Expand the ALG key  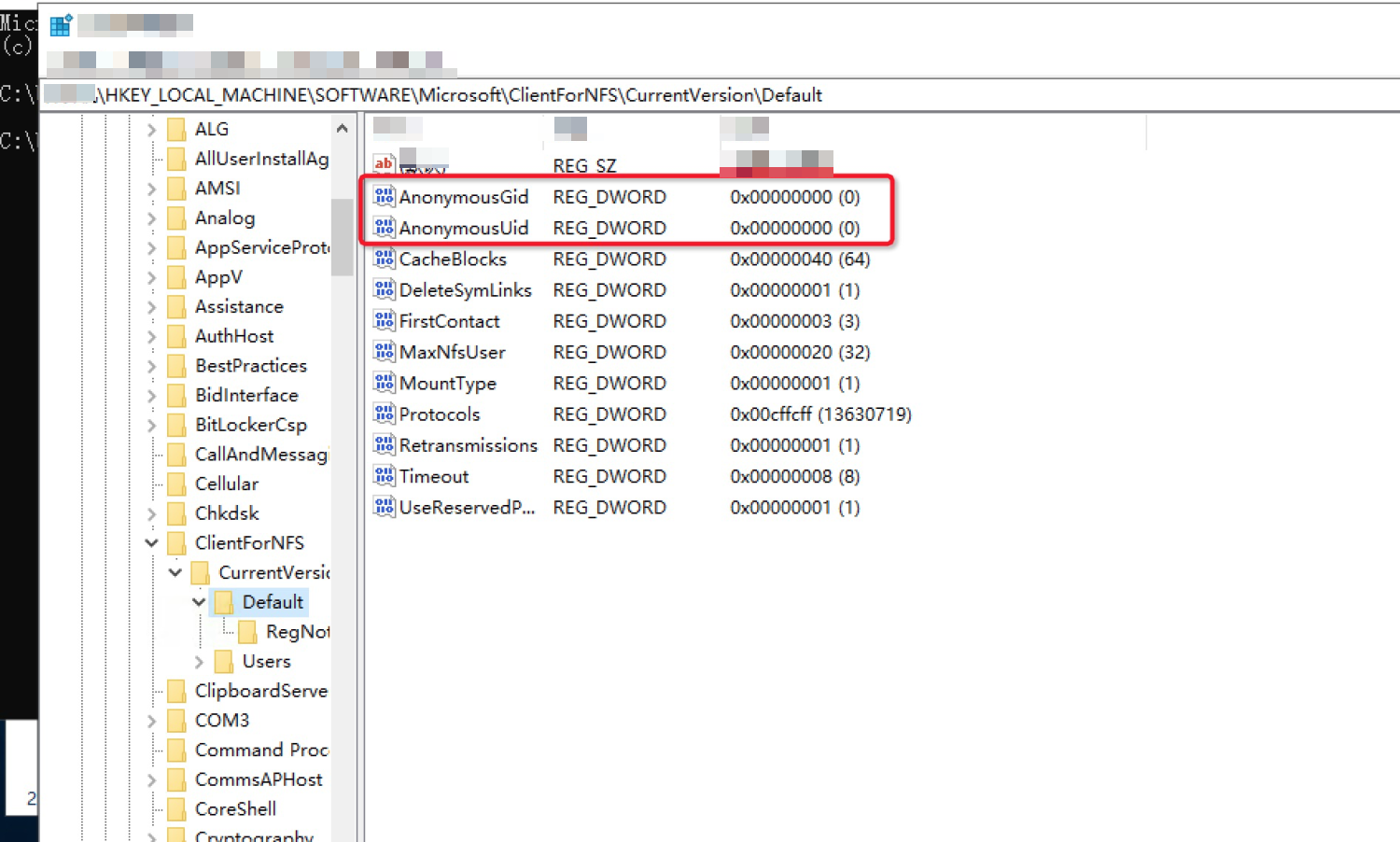pyautogui.click(x=151, y=130)
